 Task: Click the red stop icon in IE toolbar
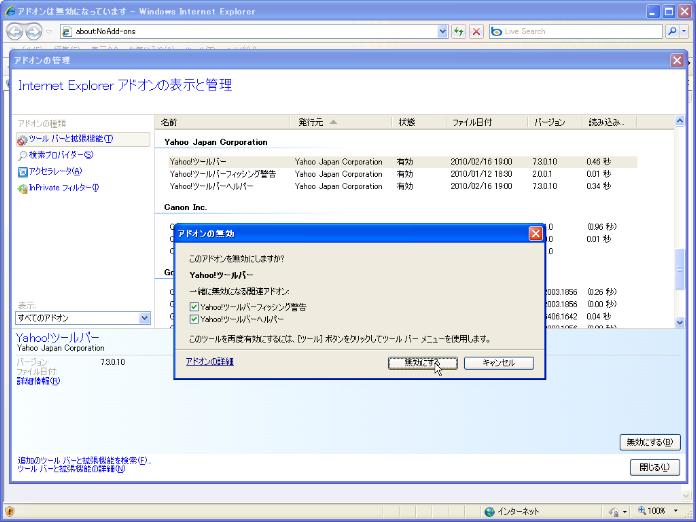[476, 32]
